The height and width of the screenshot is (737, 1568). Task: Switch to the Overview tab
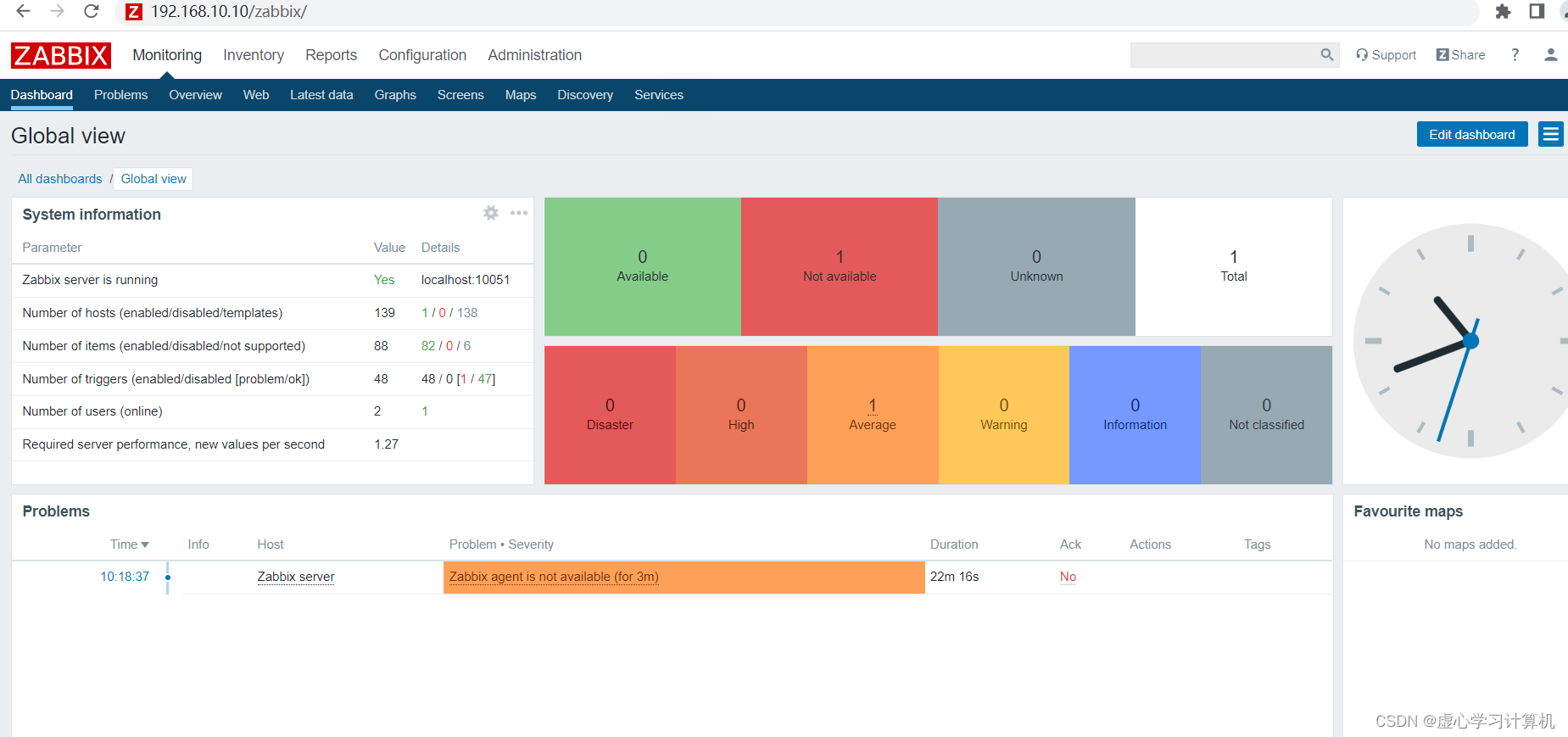[195, 95]
